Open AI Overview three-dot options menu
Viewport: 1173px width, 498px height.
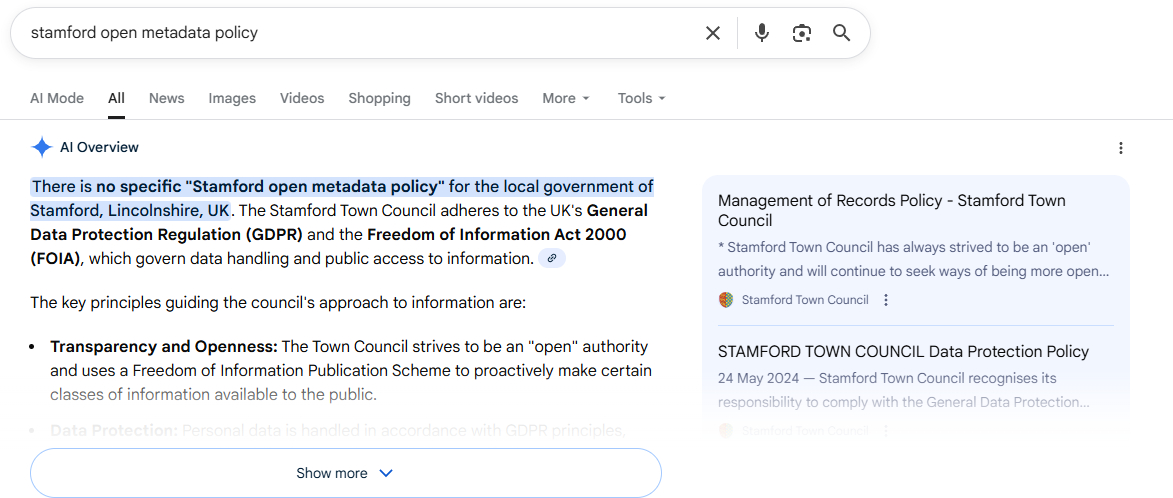(x=1120, y=148)
